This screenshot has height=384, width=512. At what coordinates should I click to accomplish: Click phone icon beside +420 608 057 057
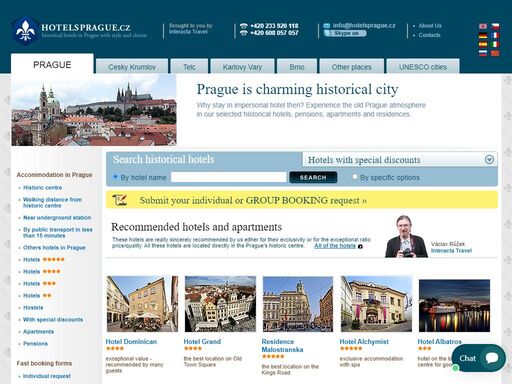[244, 33]
